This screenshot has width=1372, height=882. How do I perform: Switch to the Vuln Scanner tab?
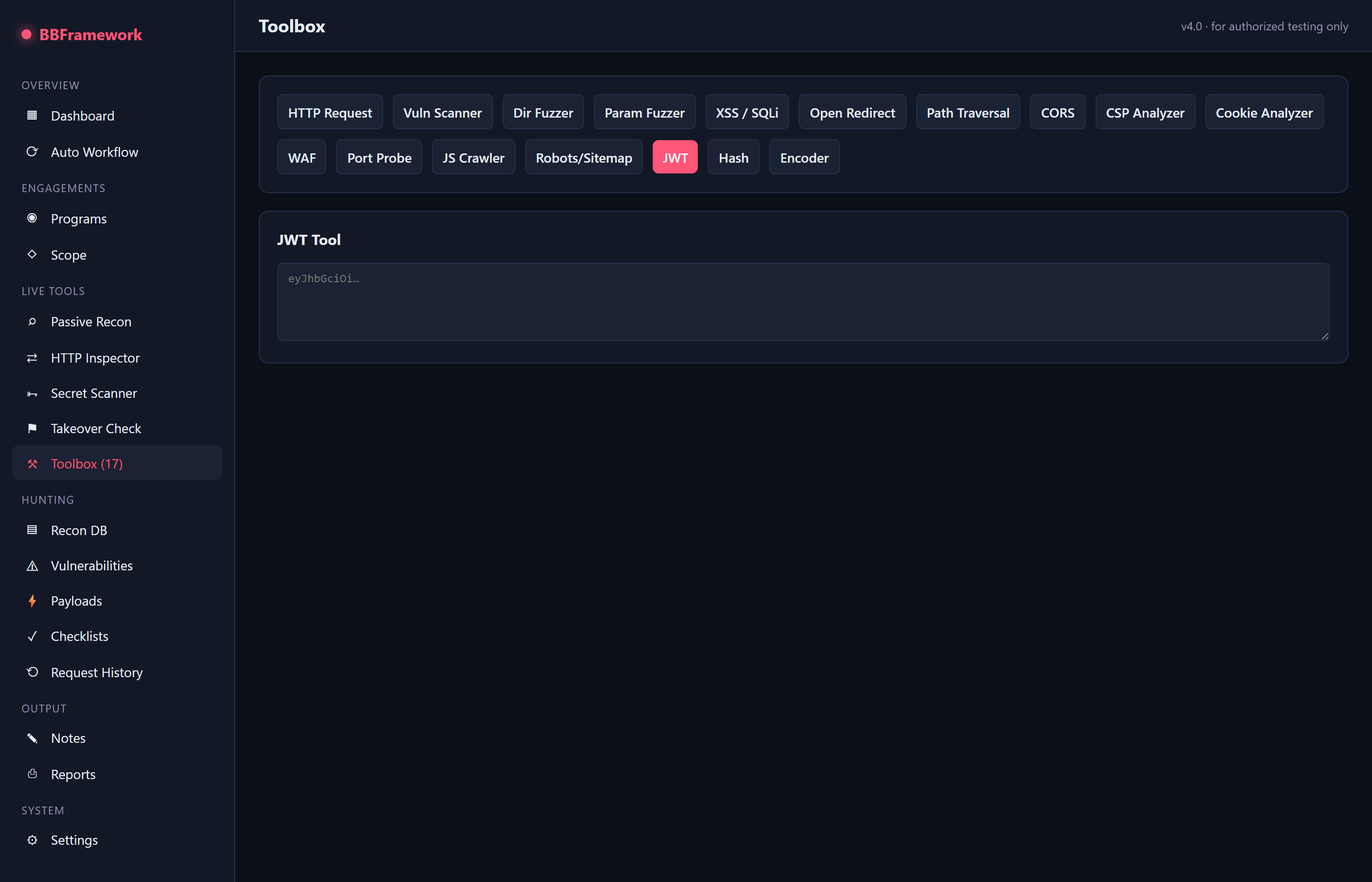click(x=442, y=112)
